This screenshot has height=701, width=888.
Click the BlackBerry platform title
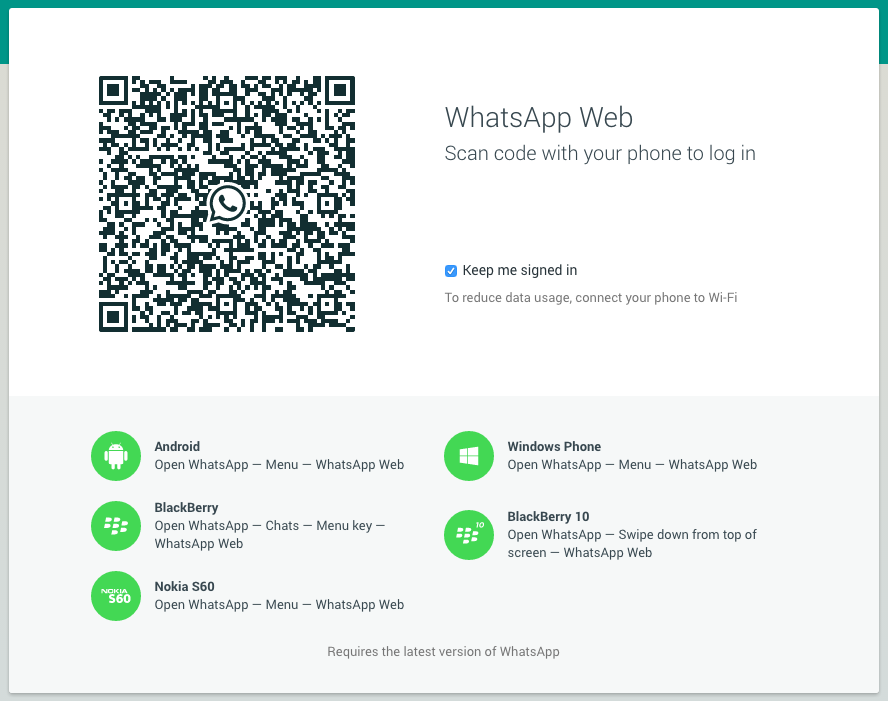click(186, 507)
